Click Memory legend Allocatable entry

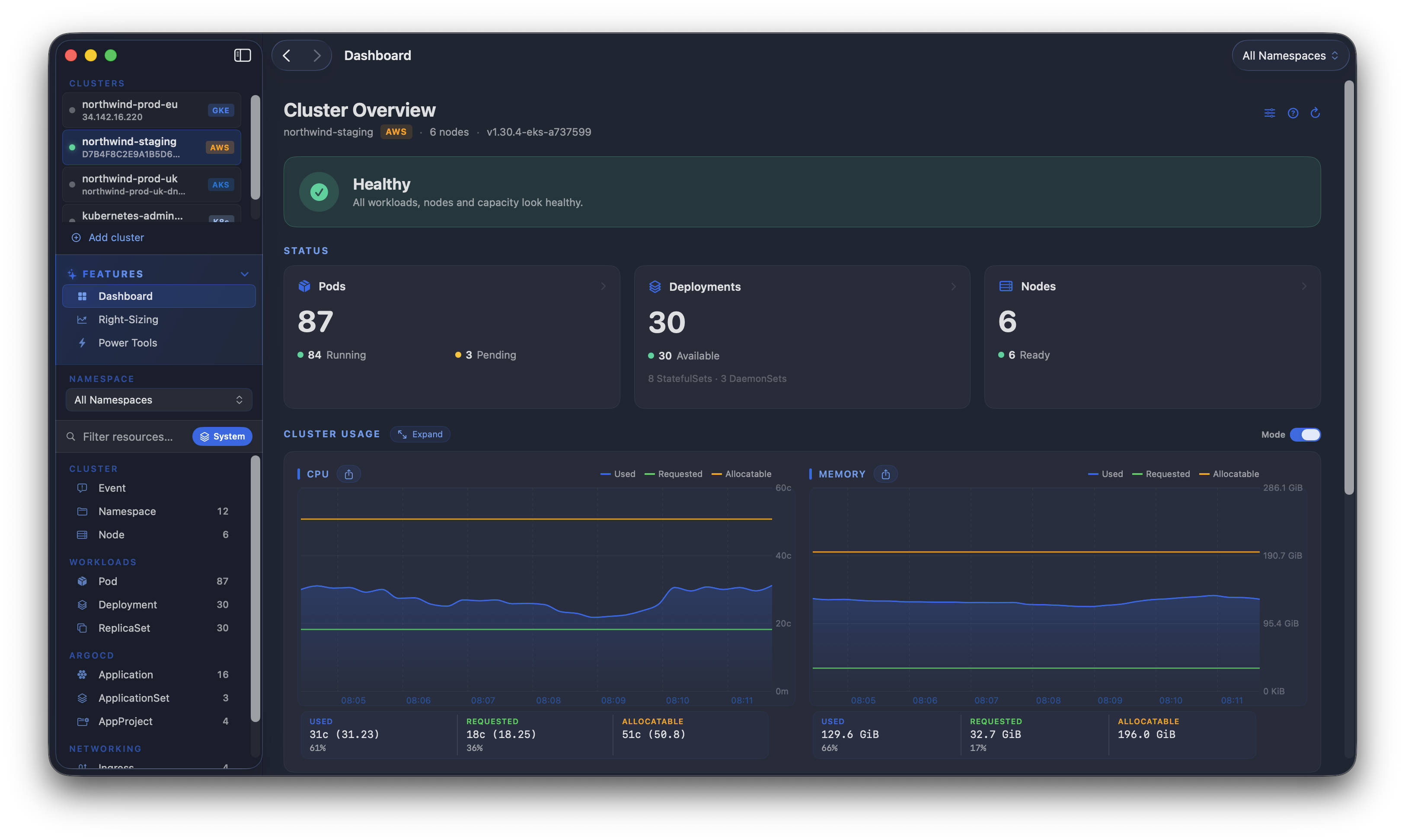pyautogui.click(x=1229, y=474)
